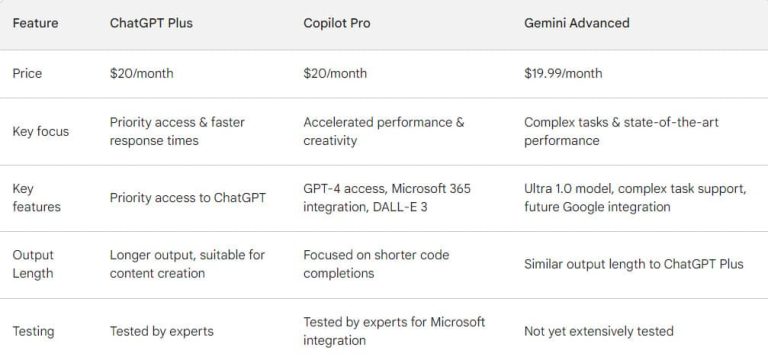
Task: Click the Feature column header
Action: coord(35,23)
